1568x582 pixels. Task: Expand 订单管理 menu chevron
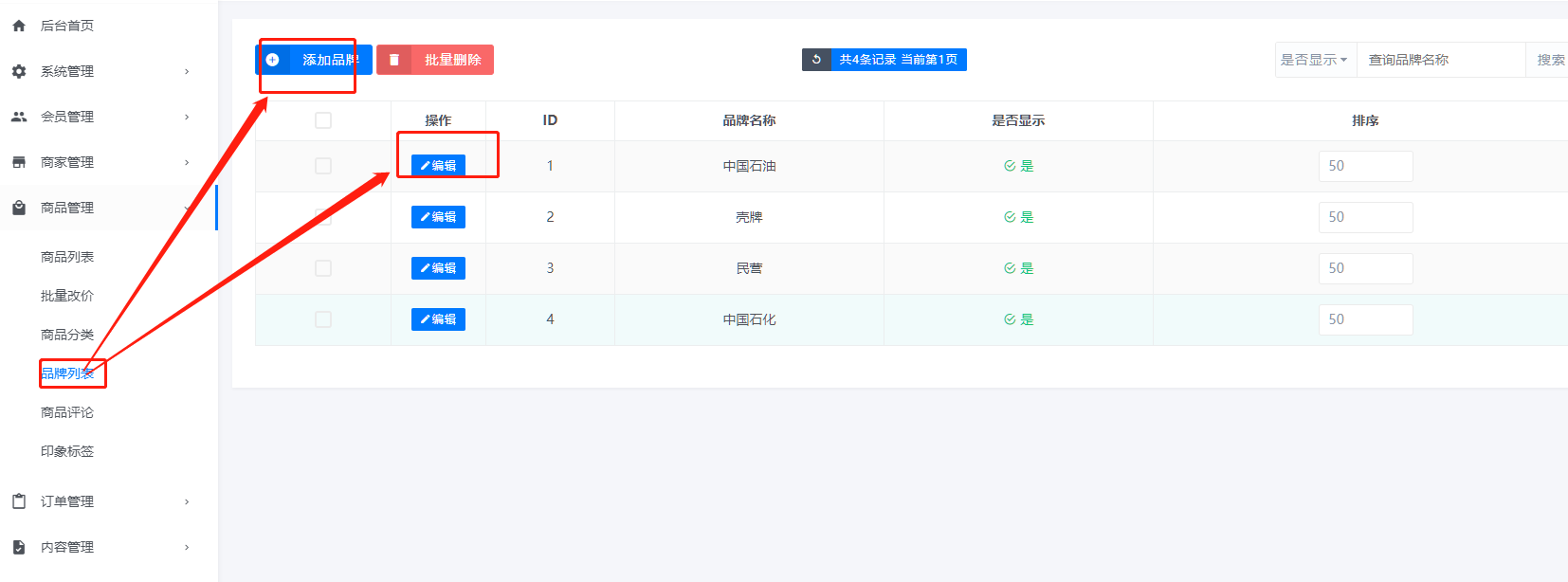(187, 501)
